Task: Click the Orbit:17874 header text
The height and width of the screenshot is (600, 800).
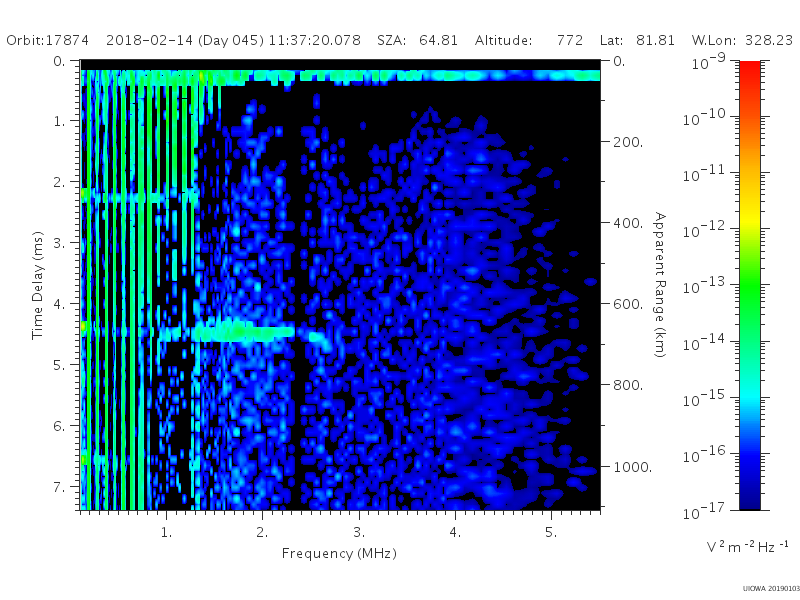Action: [47, 40]
